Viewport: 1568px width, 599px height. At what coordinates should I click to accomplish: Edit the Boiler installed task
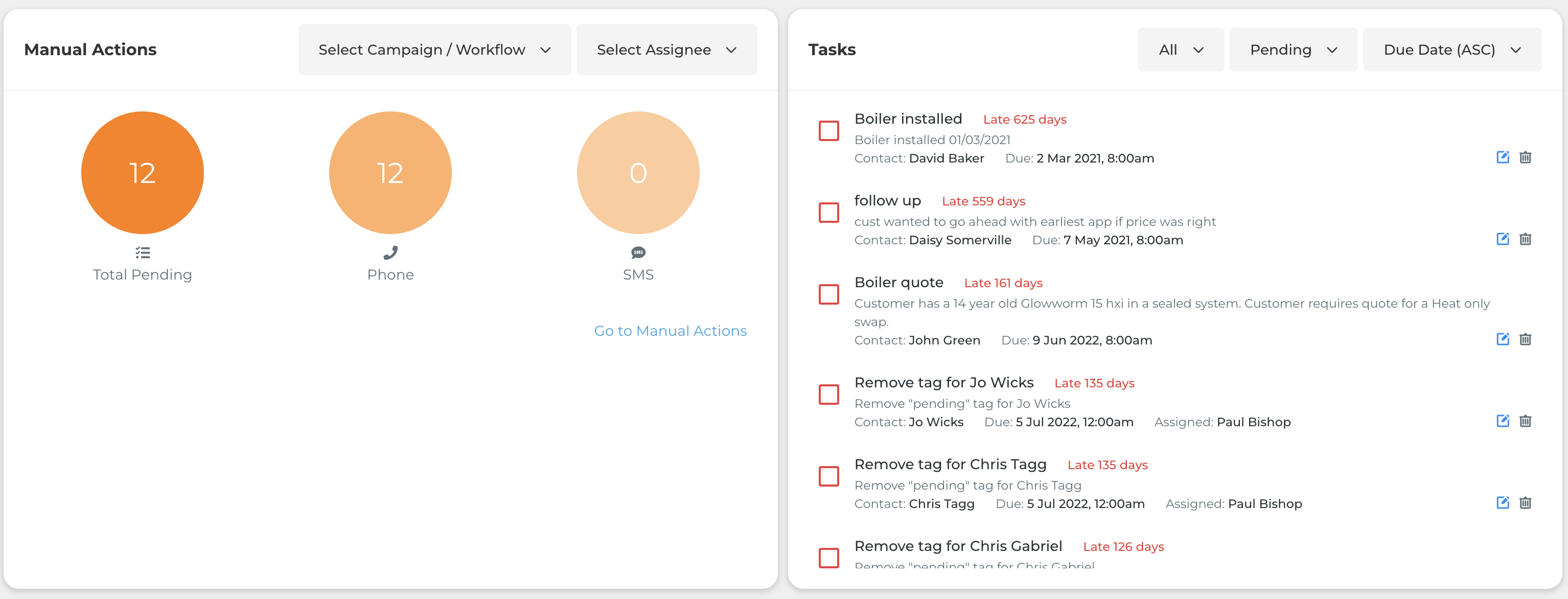(x=1502, y=157)
